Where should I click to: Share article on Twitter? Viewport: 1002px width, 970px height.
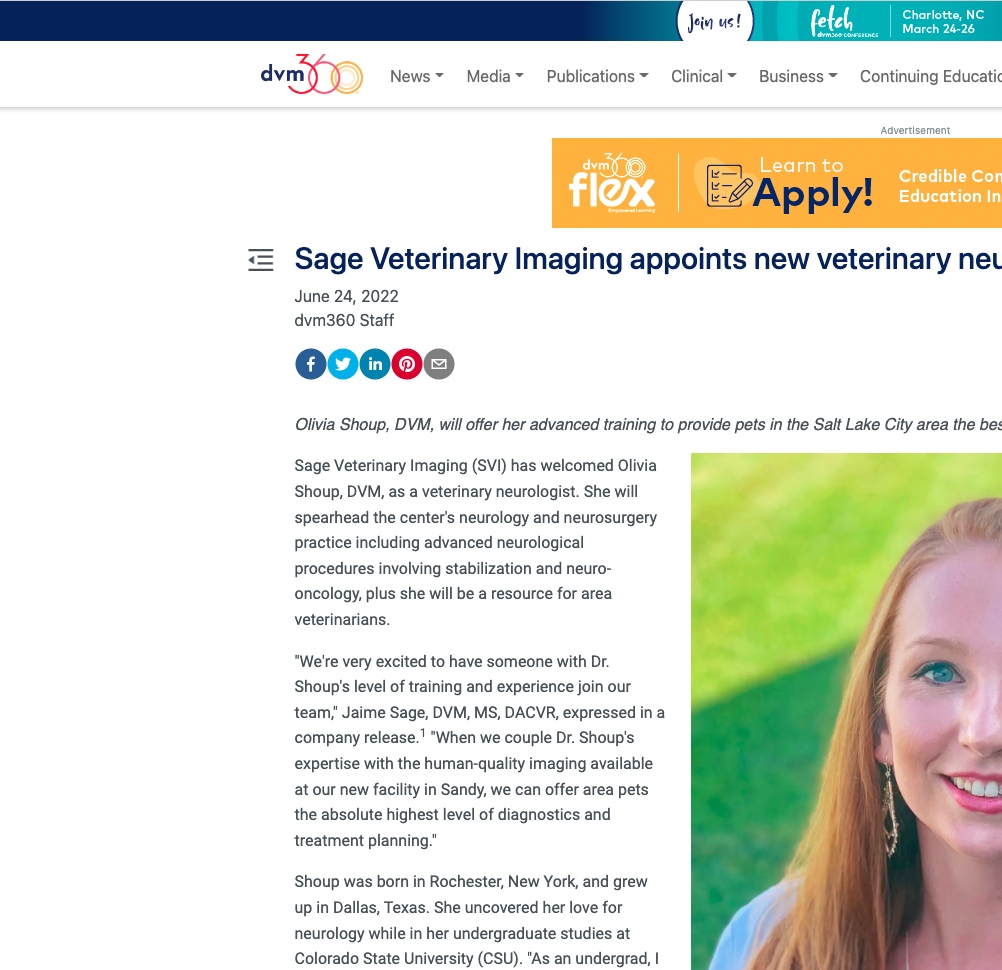tap(343, 364)
